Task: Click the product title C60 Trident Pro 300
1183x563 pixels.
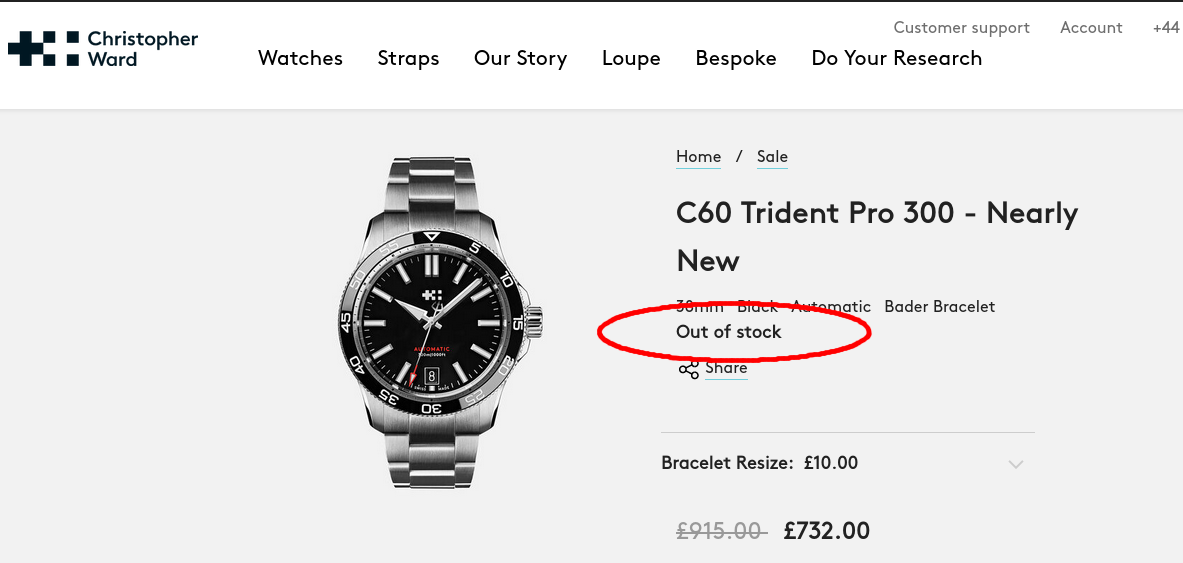Action: pos(877,236)
